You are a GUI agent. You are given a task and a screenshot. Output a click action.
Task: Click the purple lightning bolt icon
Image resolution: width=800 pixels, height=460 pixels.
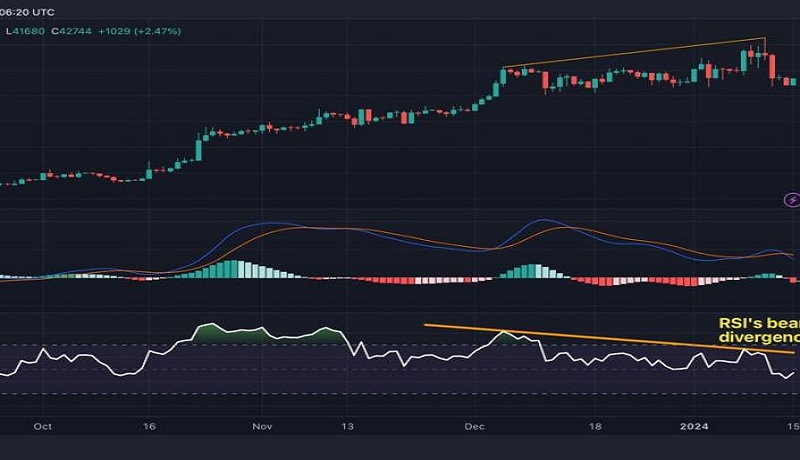791,200
